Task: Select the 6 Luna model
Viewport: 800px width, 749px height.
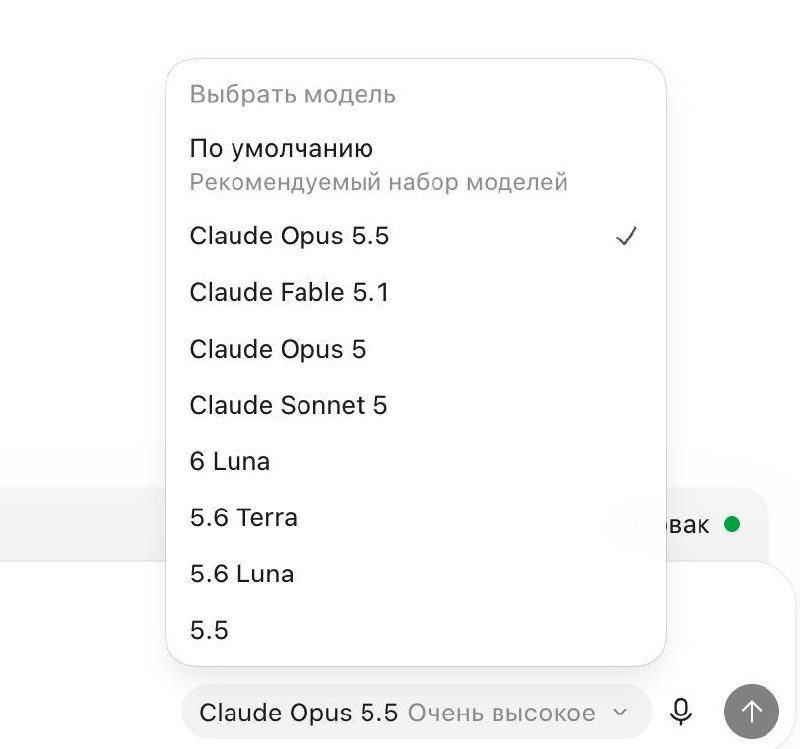Action: [416, 461]
